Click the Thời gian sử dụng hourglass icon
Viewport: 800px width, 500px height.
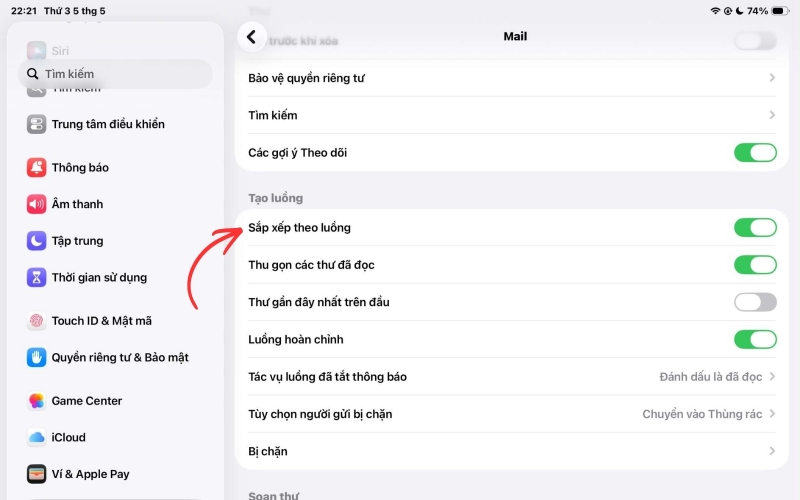click(x=36, y=278)
